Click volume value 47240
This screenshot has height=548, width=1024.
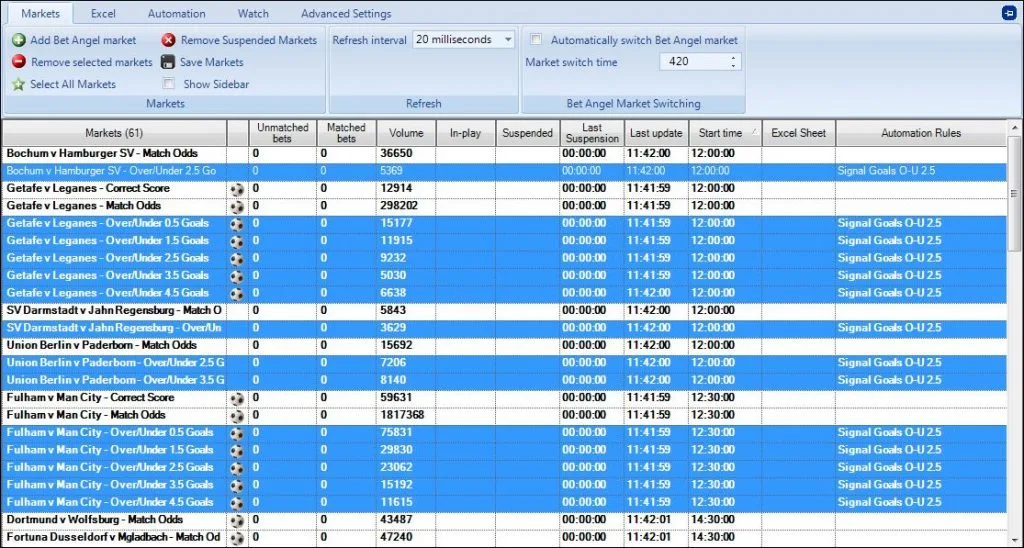point(396,538)
